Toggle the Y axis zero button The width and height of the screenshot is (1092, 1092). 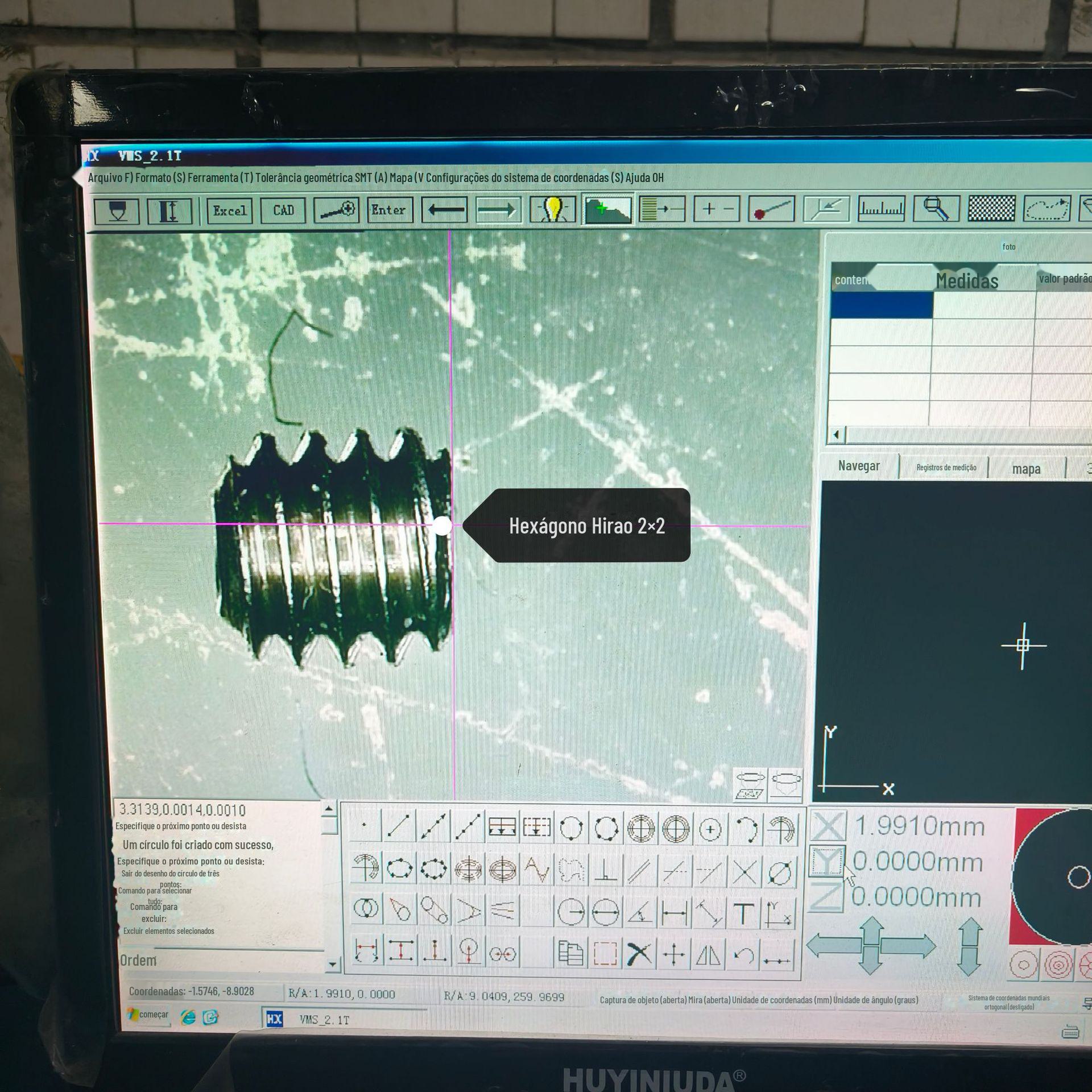[x=827, y=861]
